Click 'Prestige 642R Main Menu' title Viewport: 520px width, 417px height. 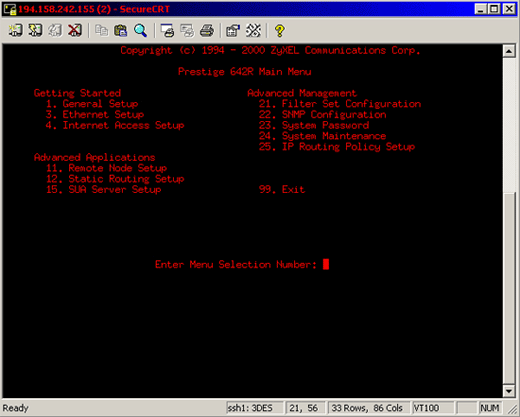coord(245,72)
